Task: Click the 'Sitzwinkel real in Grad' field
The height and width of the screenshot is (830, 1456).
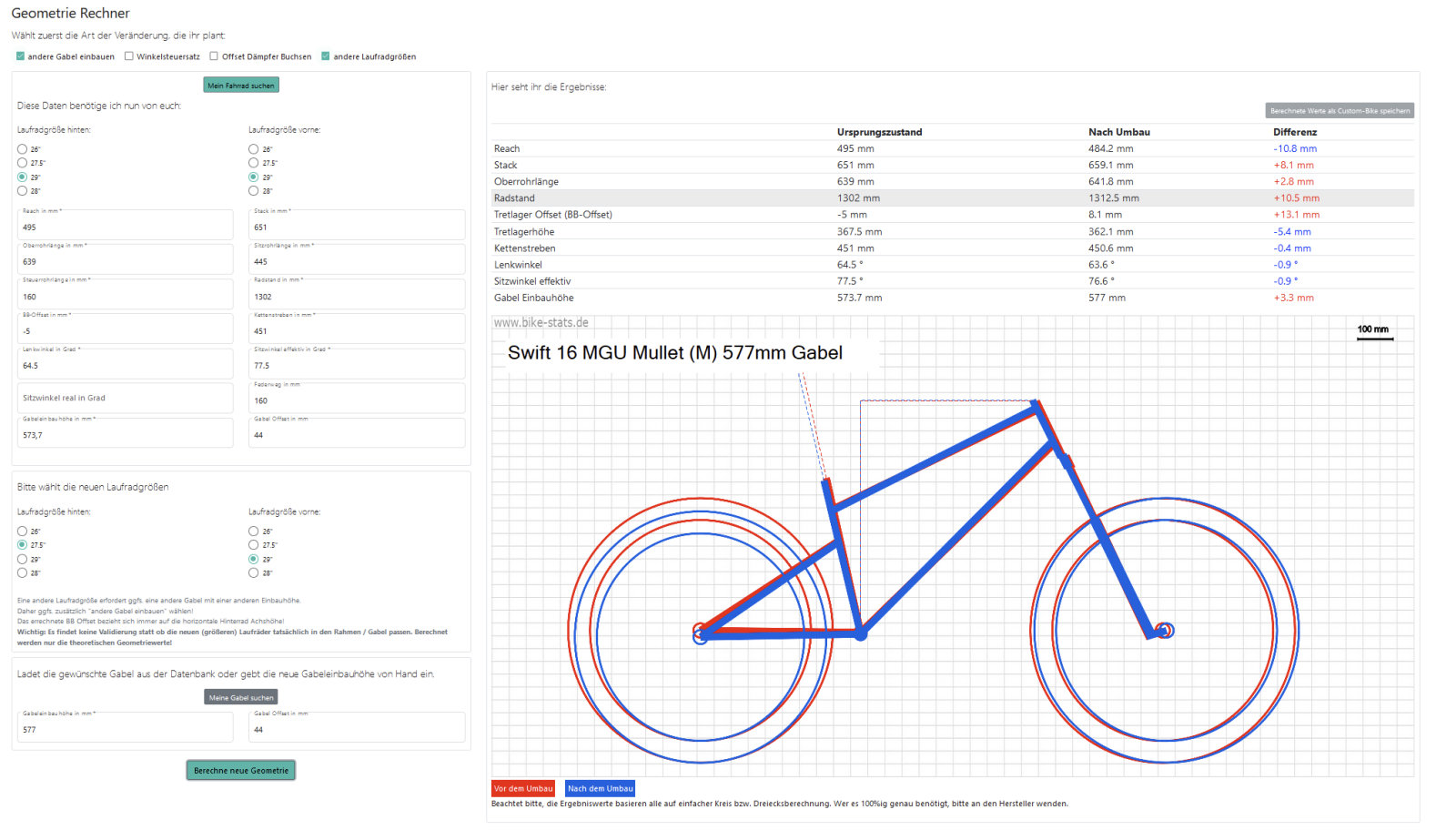Action: tap(125, 398)
